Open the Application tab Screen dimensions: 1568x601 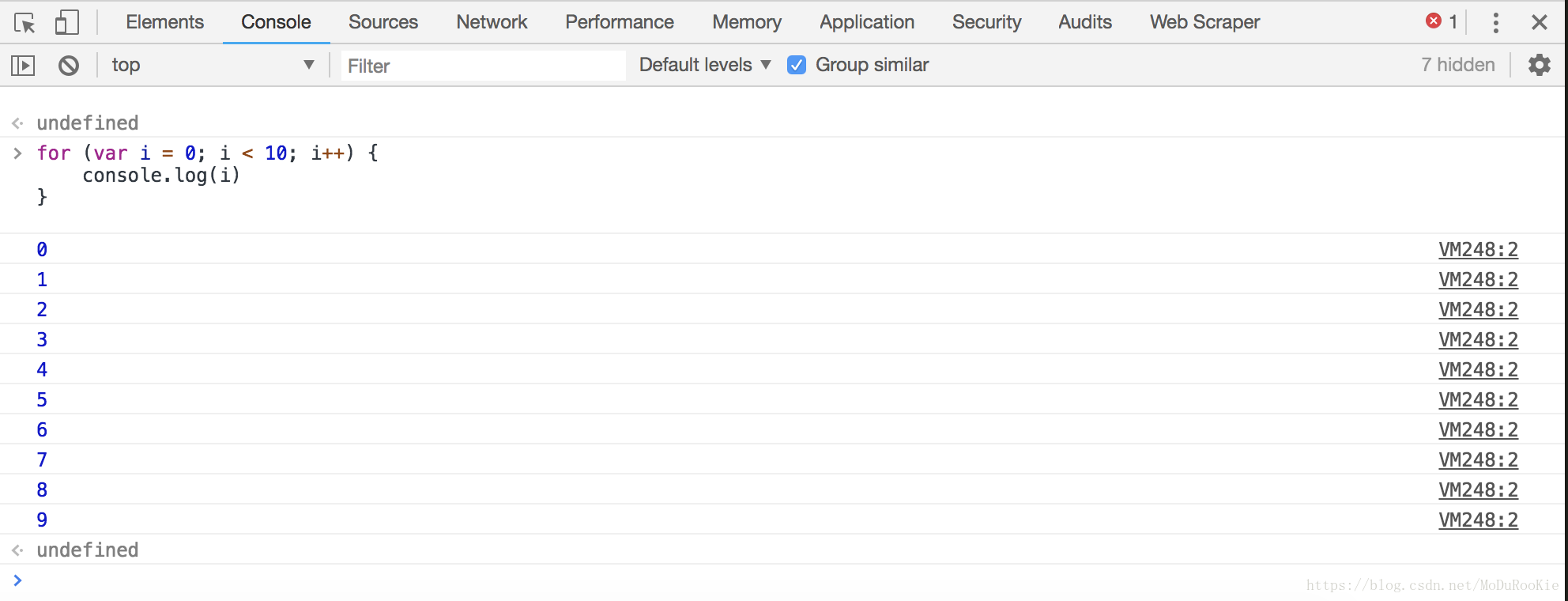867,22
